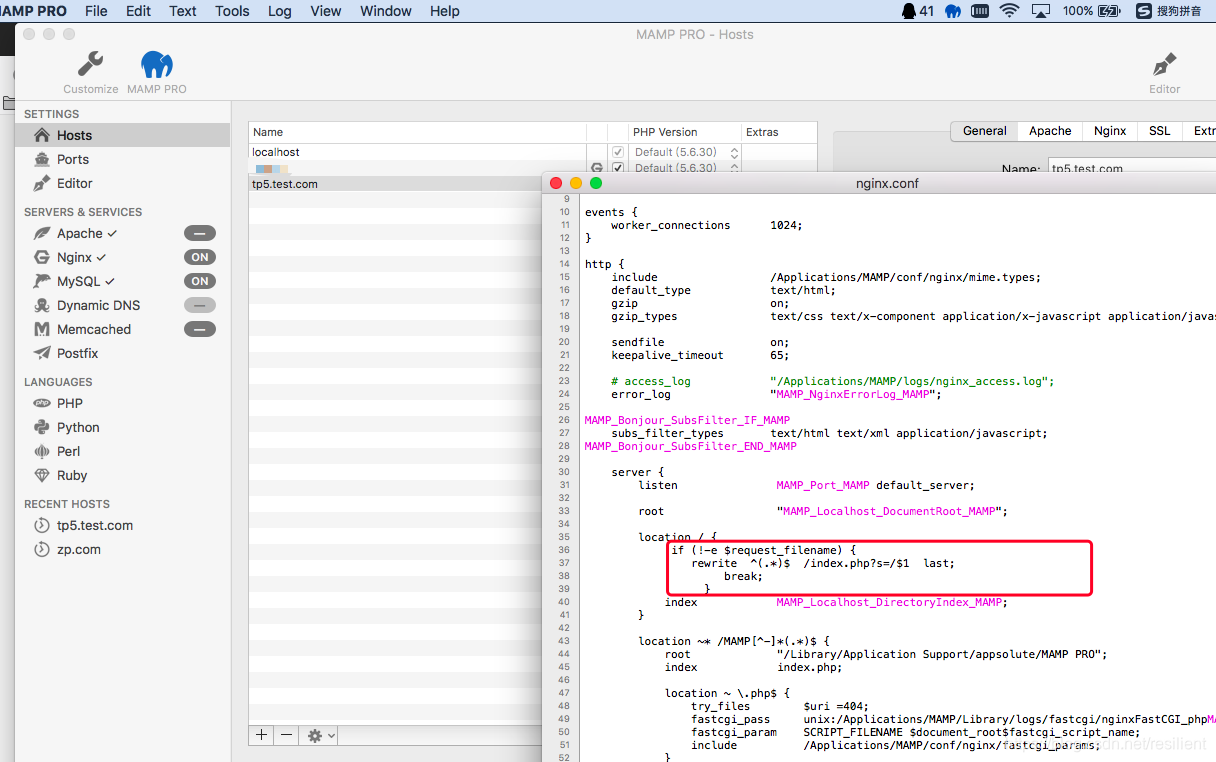Open the File menu
The height and width of the screenshot is (762, 1216).
coord(96,11)
